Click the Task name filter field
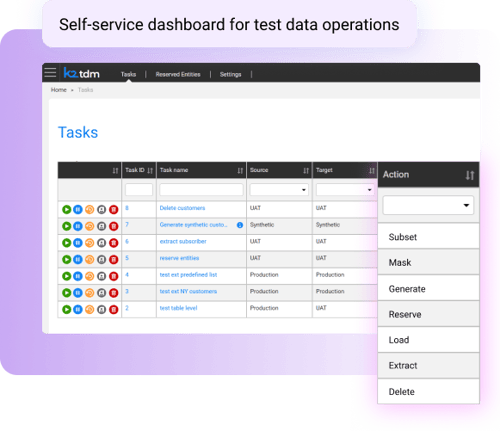Image resolution: width=500 pixels, height=431 pixels. [x=201, y=190]
